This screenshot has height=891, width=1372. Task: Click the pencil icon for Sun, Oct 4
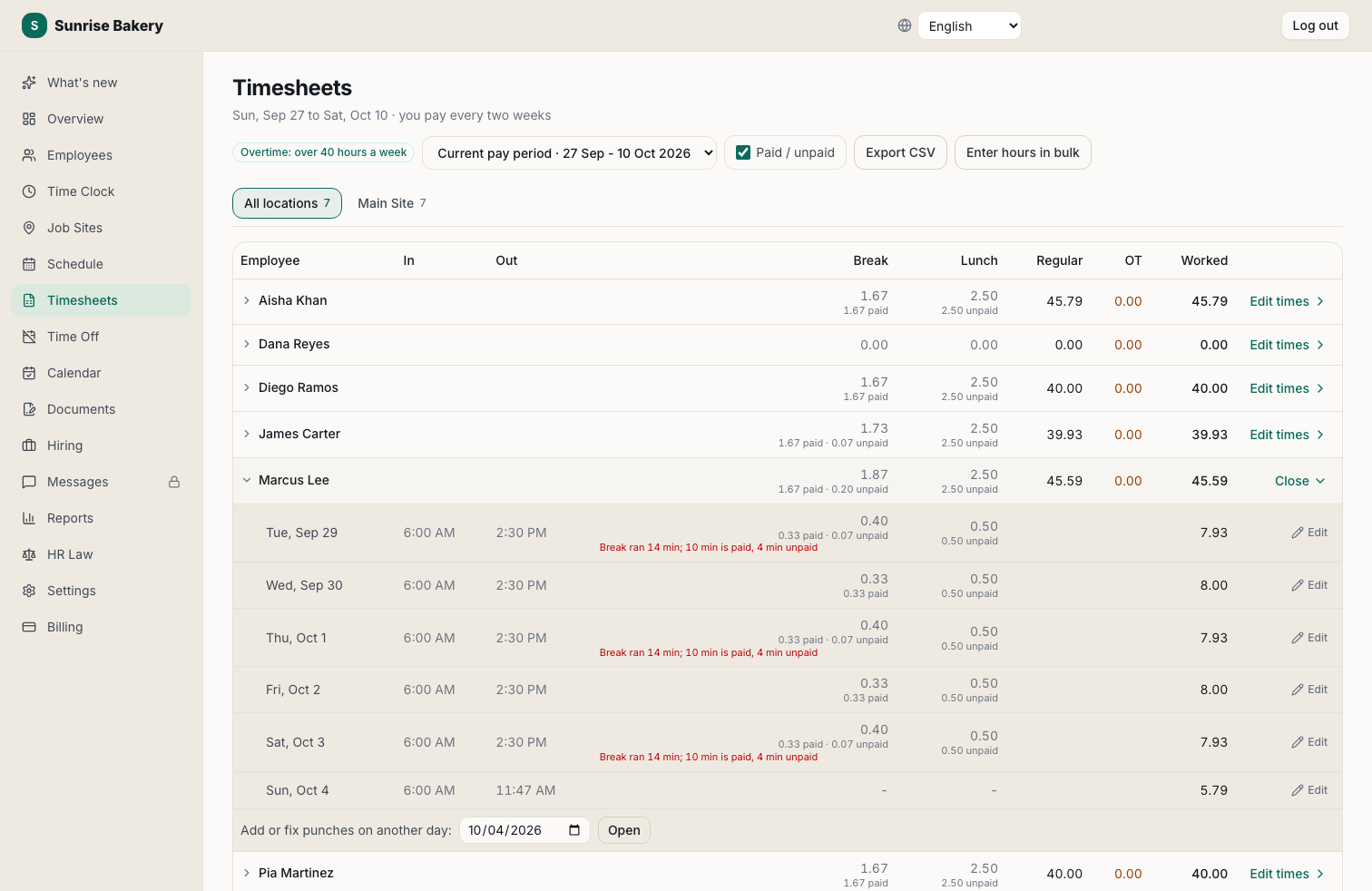(1298, 790)
